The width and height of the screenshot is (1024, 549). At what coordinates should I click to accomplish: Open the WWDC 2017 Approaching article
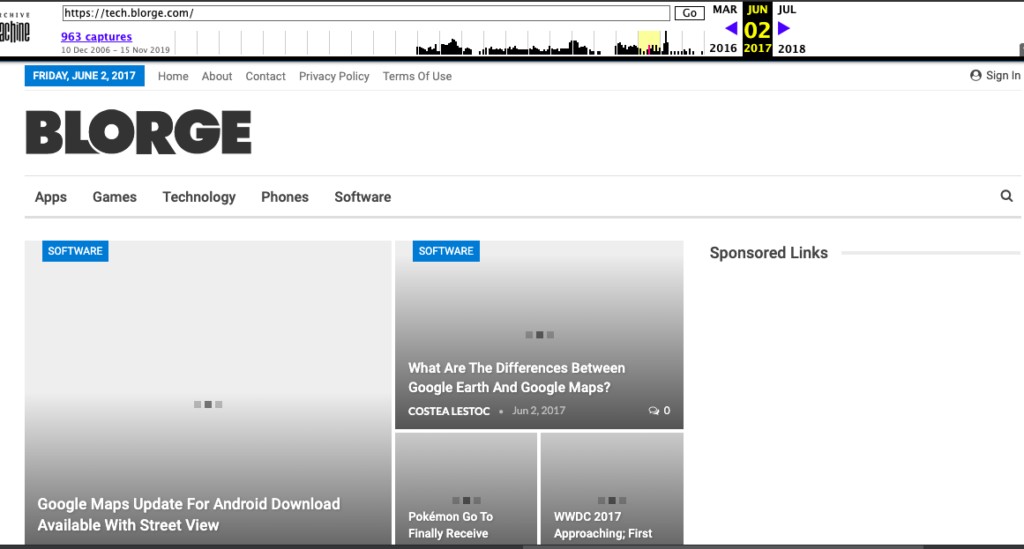603,525
